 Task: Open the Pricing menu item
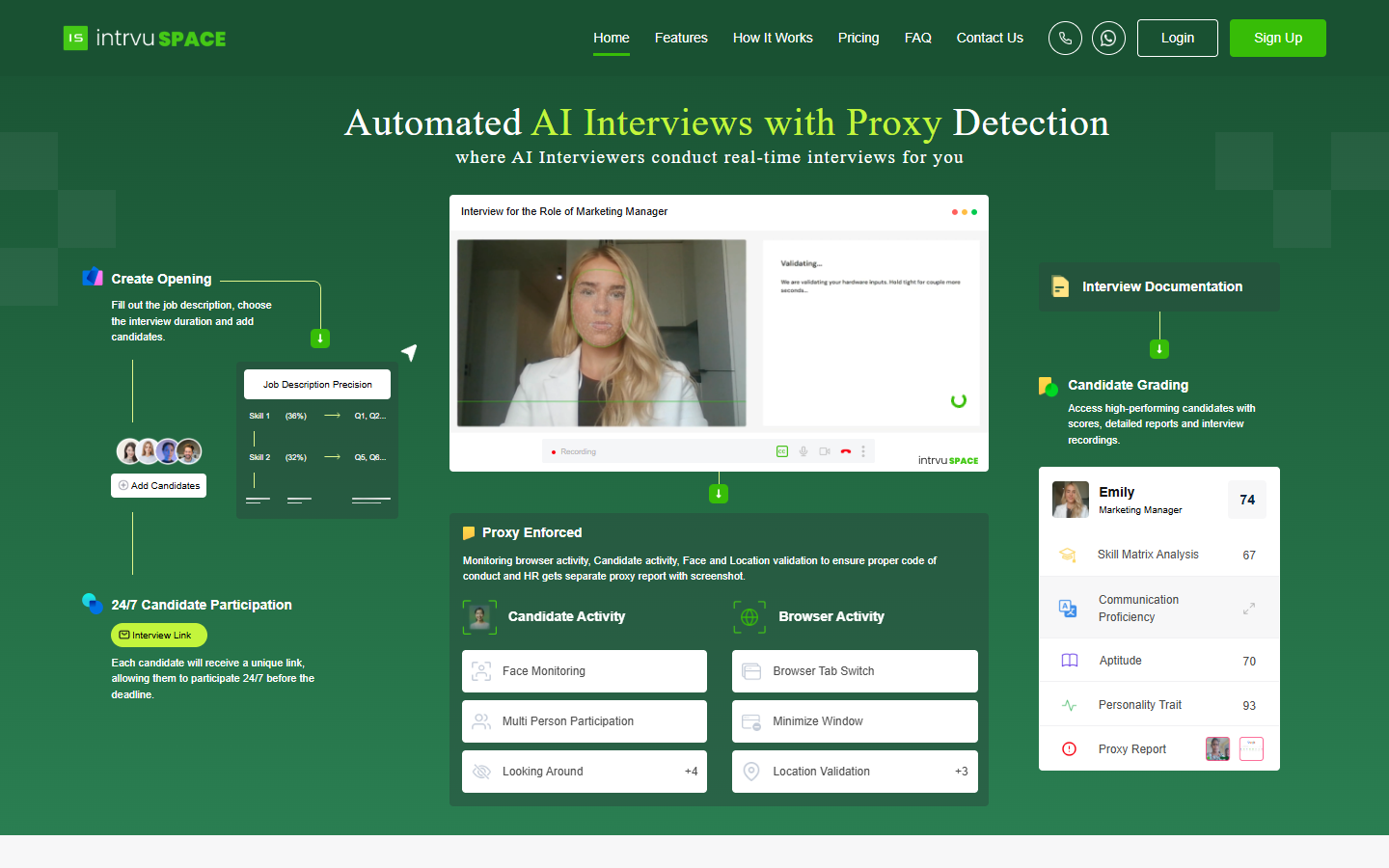(x=858, y=38)
